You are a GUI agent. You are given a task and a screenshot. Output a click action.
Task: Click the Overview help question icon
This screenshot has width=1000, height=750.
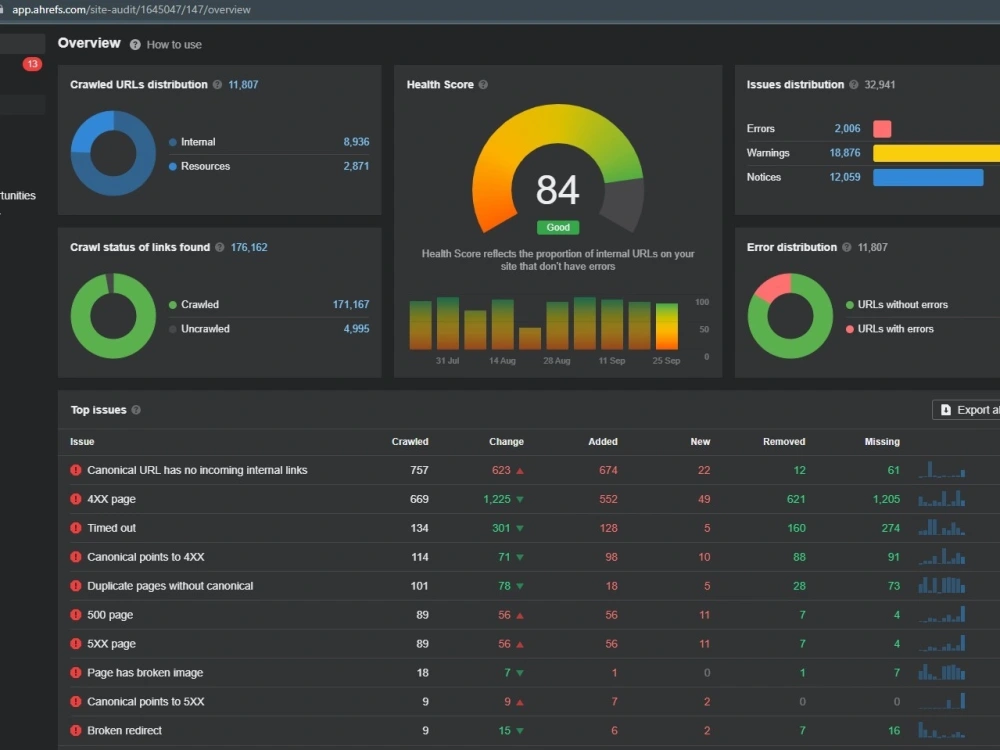[x=135, y=45]
